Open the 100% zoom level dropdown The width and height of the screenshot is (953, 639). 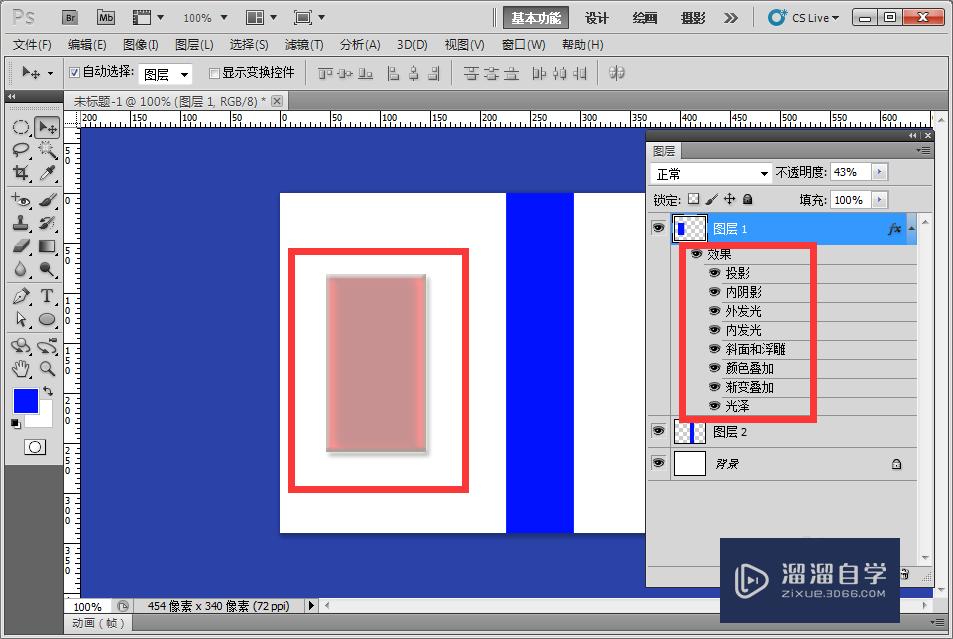pyautogui.click(x=224, y=18)
